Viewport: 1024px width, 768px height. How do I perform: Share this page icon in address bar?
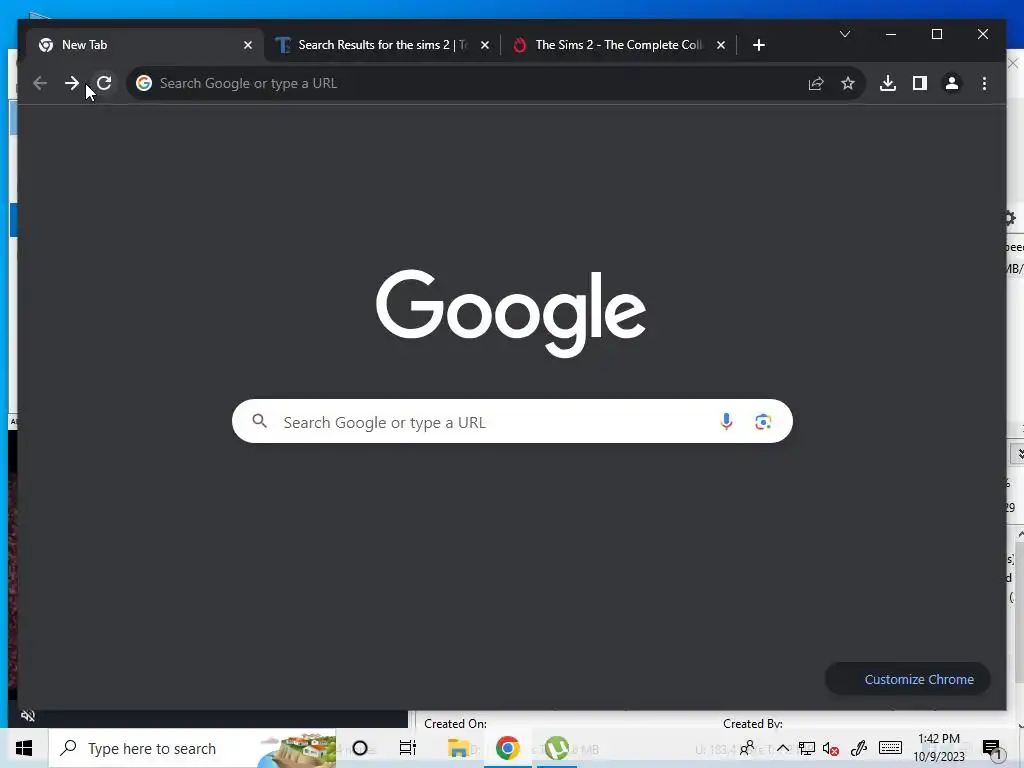(816, 84)
